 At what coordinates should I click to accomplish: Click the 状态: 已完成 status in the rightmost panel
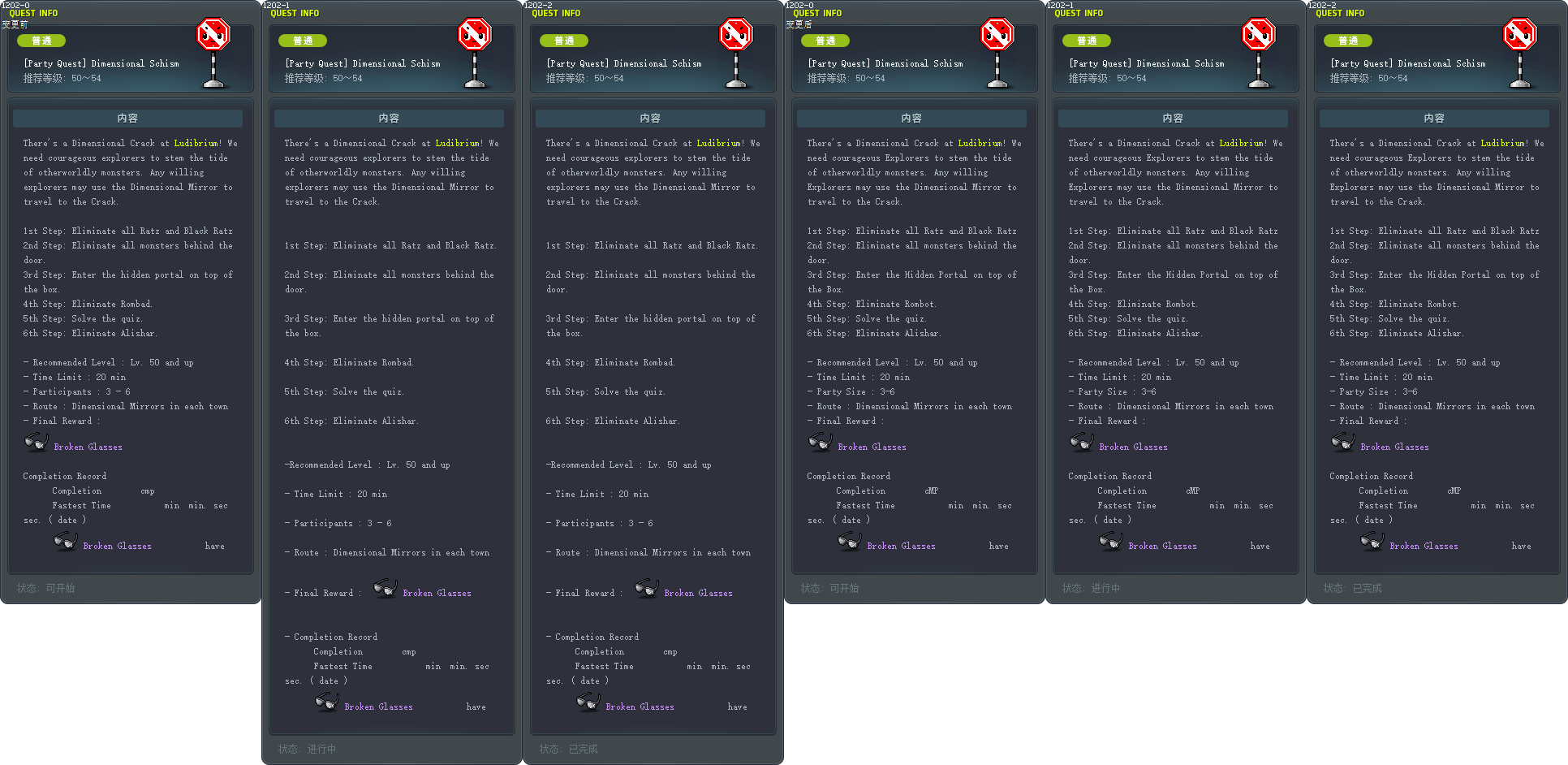pyautogui.click(x=1352, y=588)
